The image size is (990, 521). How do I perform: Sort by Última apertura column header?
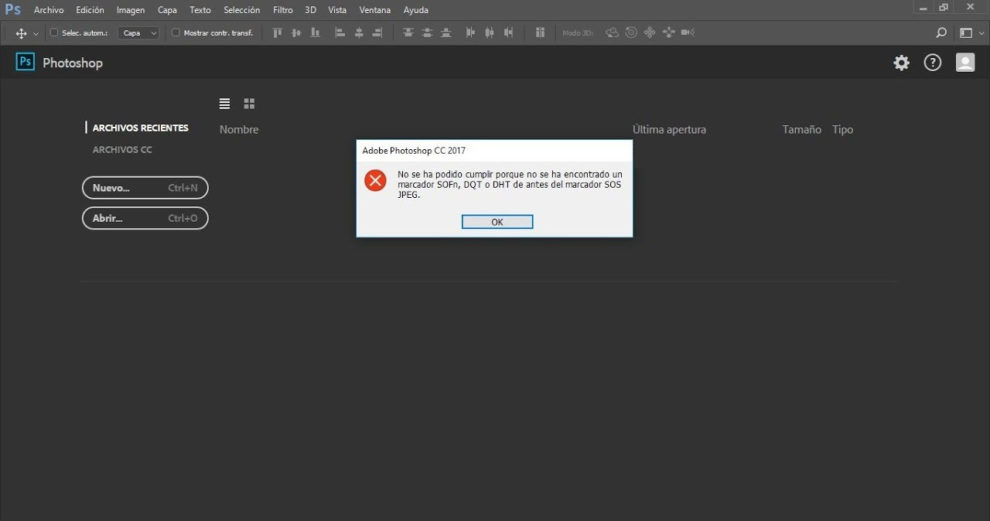click(x=669, y=129)
